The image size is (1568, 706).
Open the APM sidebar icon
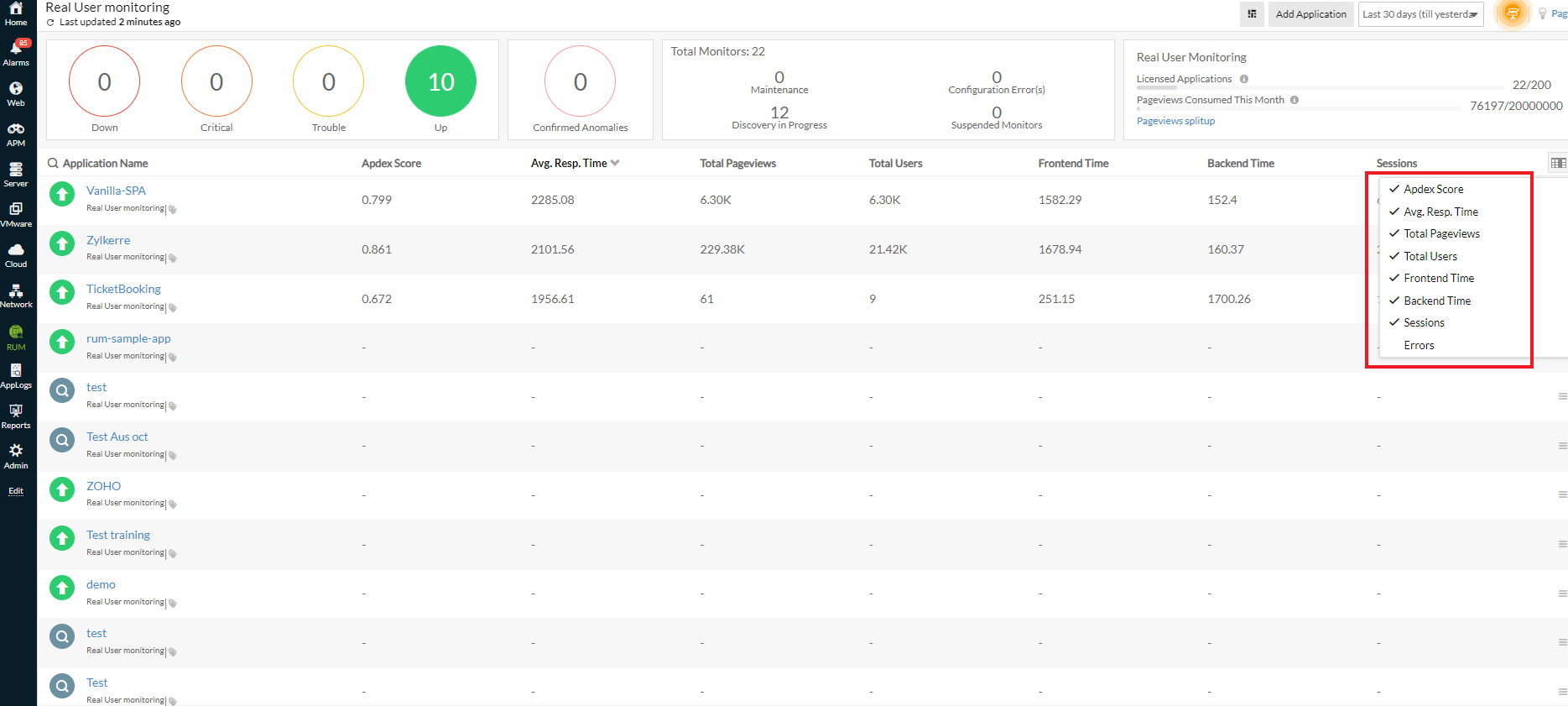(16, 133)
